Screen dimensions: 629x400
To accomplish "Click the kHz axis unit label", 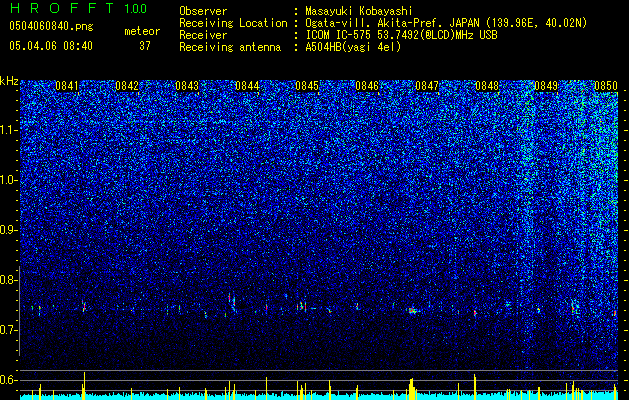I will coord(9,81).
